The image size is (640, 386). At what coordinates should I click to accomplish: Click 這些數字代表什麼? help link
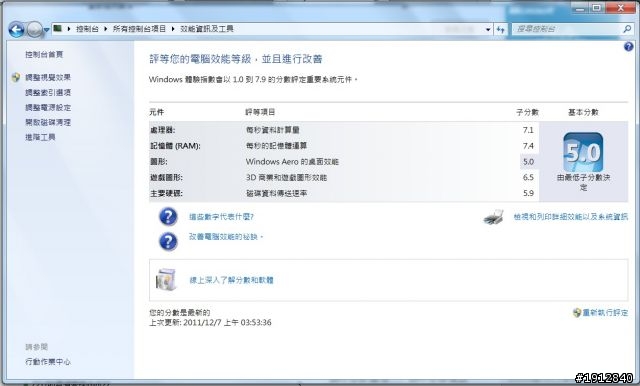click(221, 217)
